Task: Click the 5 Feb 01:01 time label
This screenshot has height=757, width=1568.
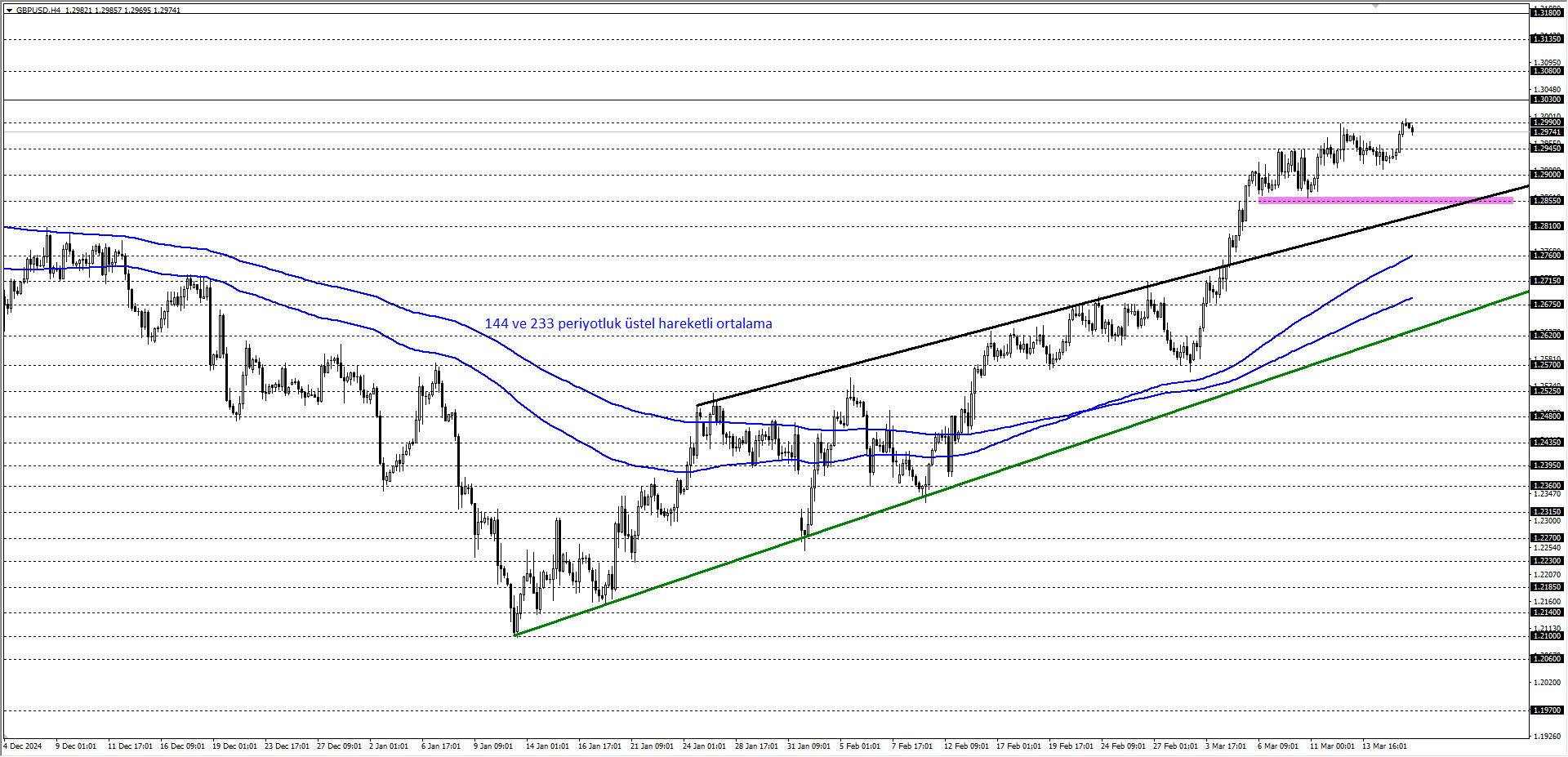Action: point(860,746)
